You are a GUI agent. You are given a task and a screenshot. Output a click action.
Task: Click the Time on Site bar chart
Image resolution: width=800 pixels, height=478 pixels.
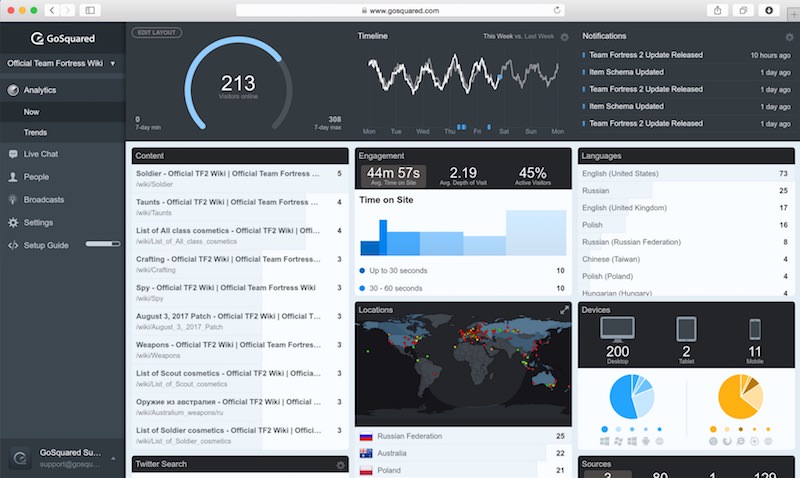[463, 233]
